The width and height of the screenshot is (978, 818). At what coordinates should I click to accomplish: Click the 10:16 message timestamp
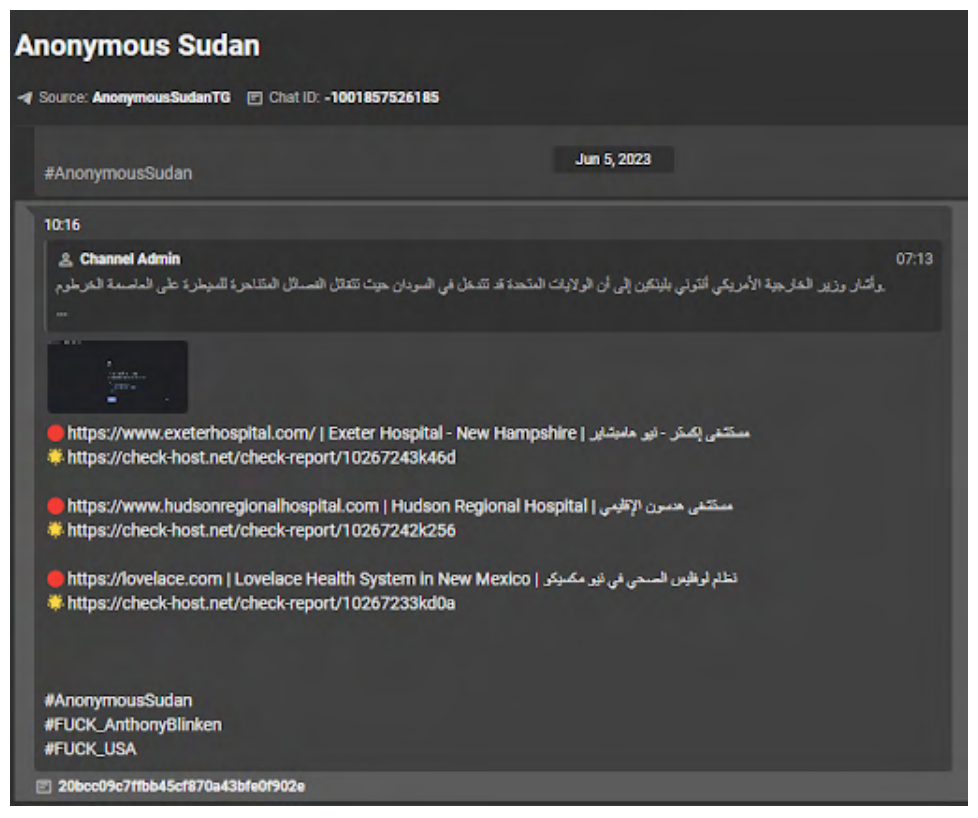tap(62, 225)
